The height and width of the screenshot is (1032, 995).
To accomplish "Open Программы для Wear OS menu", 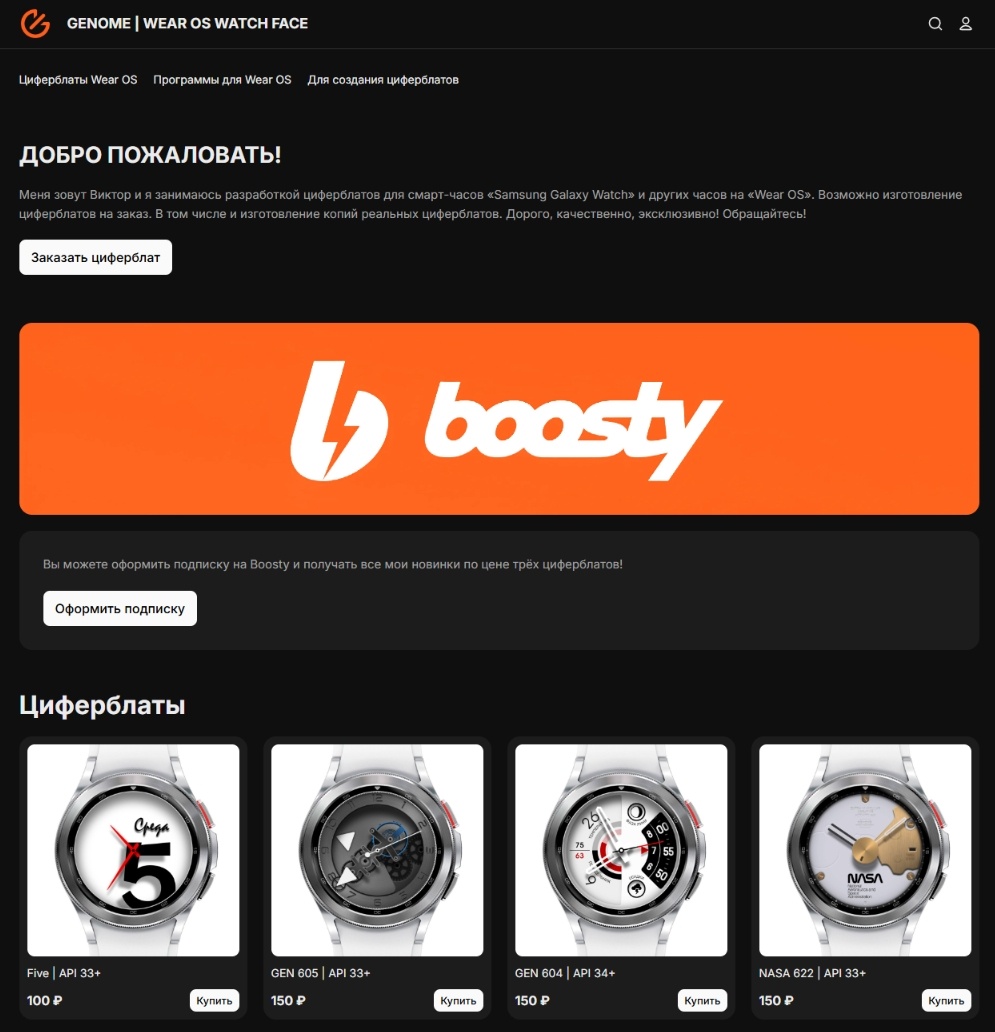I will pyautogui.click(x=222, y=80).
